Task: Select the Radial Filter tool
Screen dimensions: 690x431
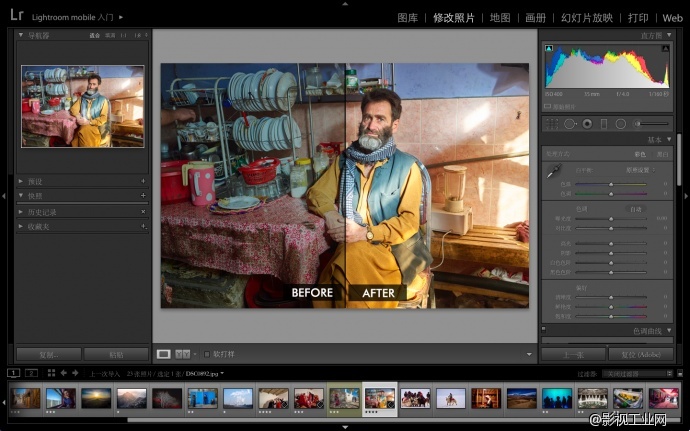Action: click(621, 123)
